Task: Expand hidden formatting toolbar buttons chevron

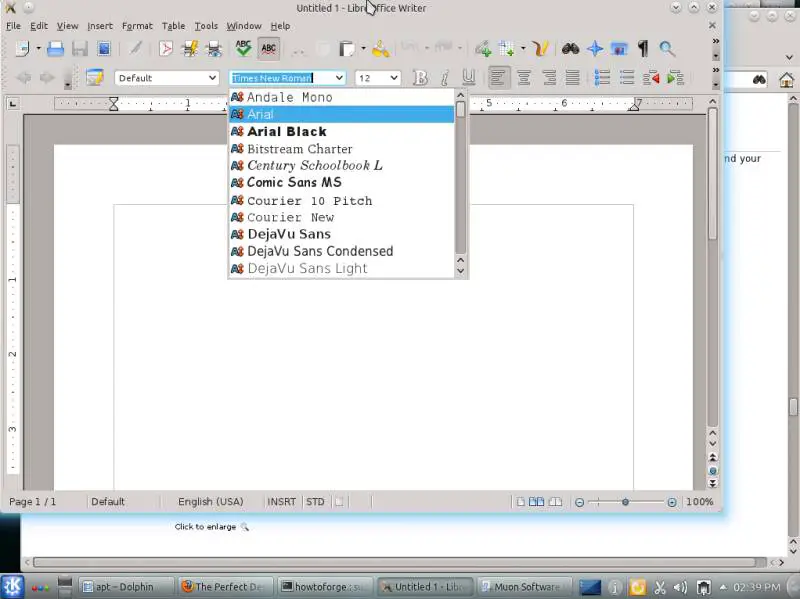Action: click(716, 70)
